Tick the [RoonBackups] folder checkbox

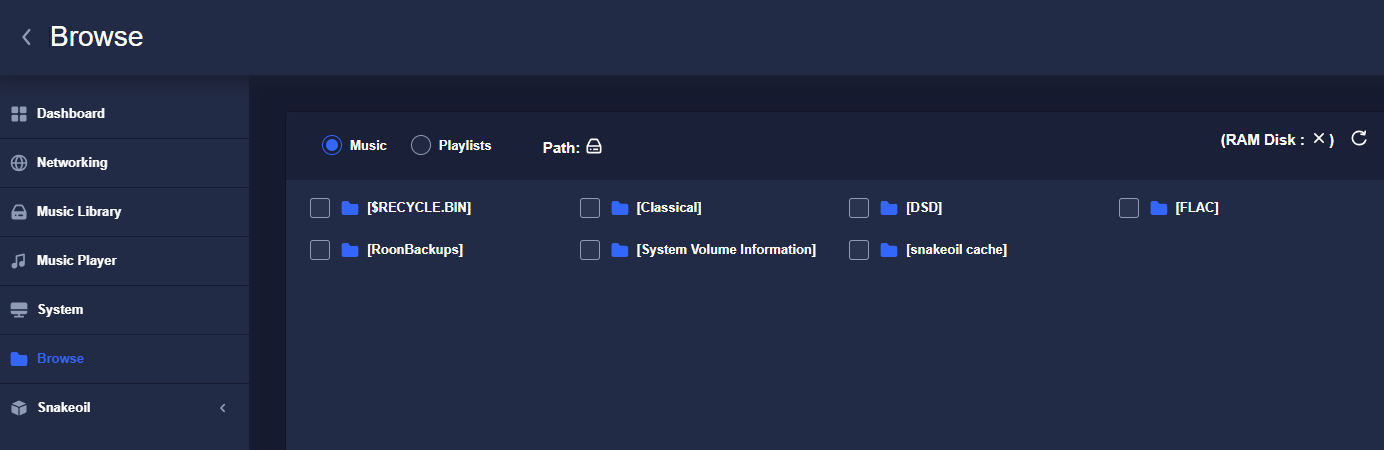coord(320,250)
